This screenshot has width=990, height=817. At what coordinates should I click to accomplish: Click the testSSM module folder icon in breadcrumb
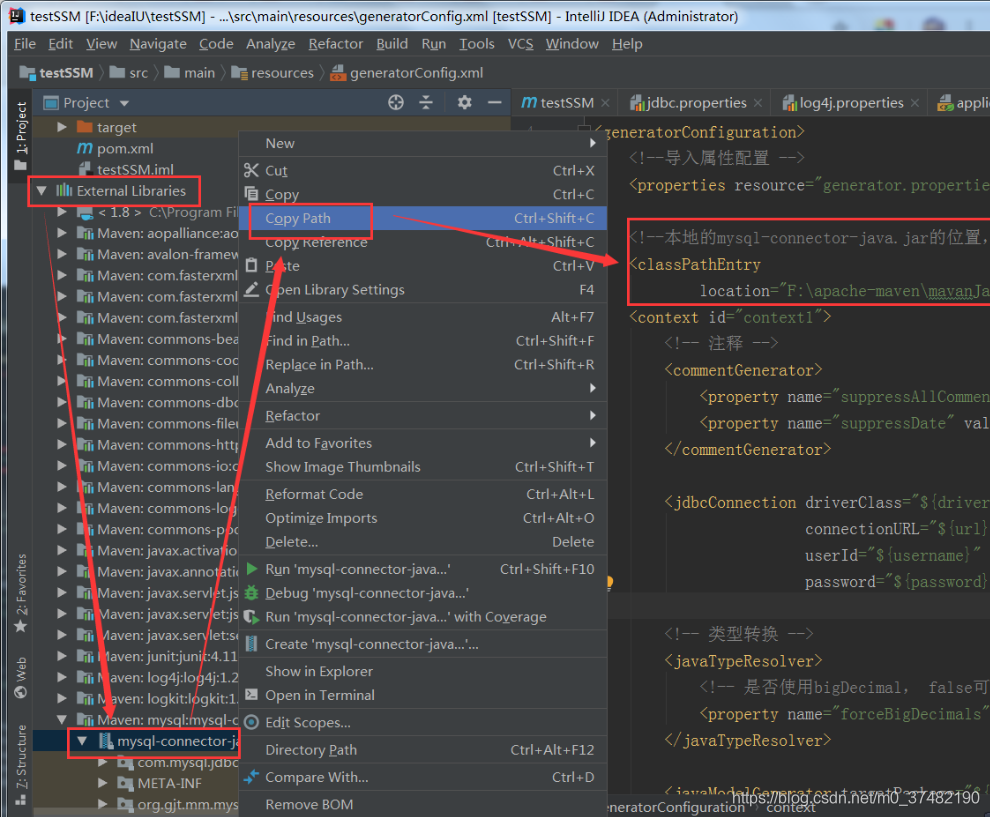coord(27,73)
